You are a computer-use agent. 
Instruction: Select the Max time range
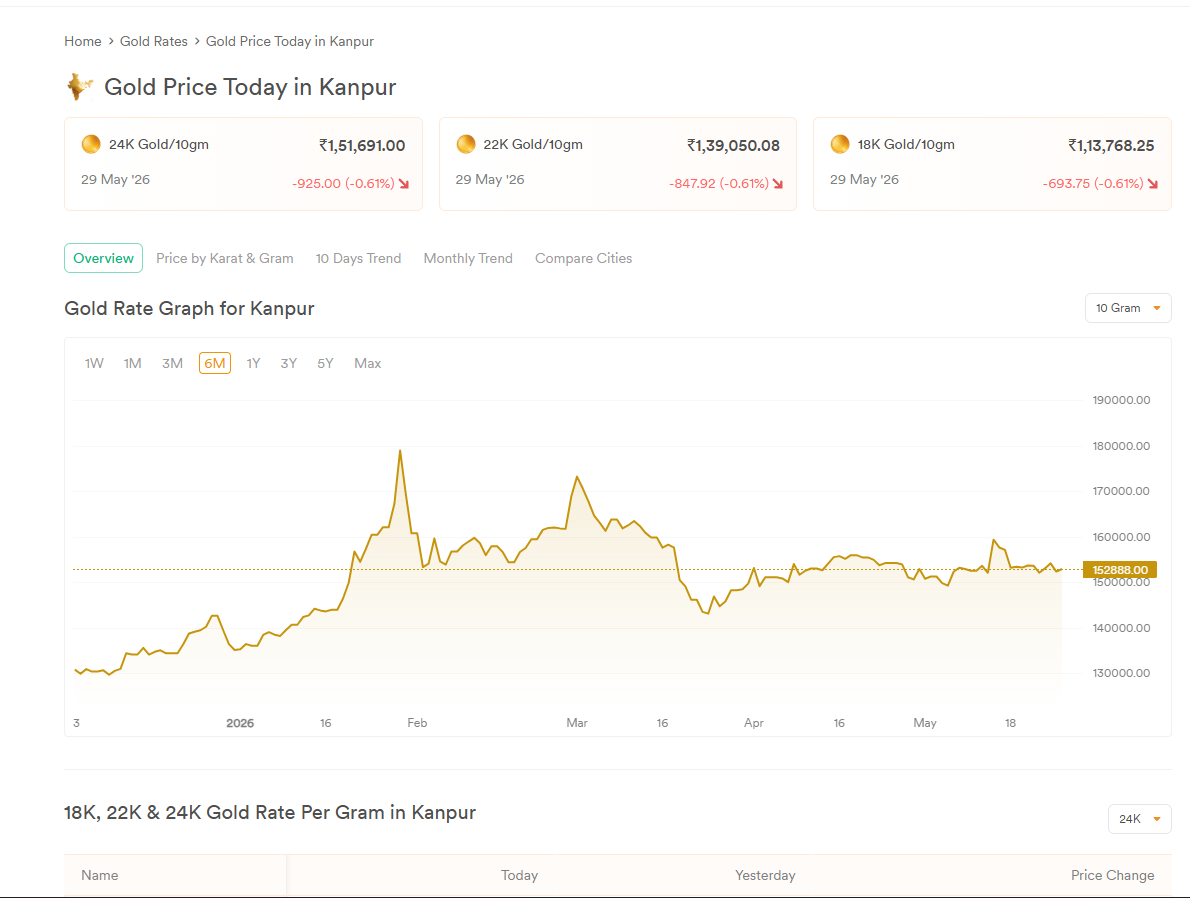(367, 364)
